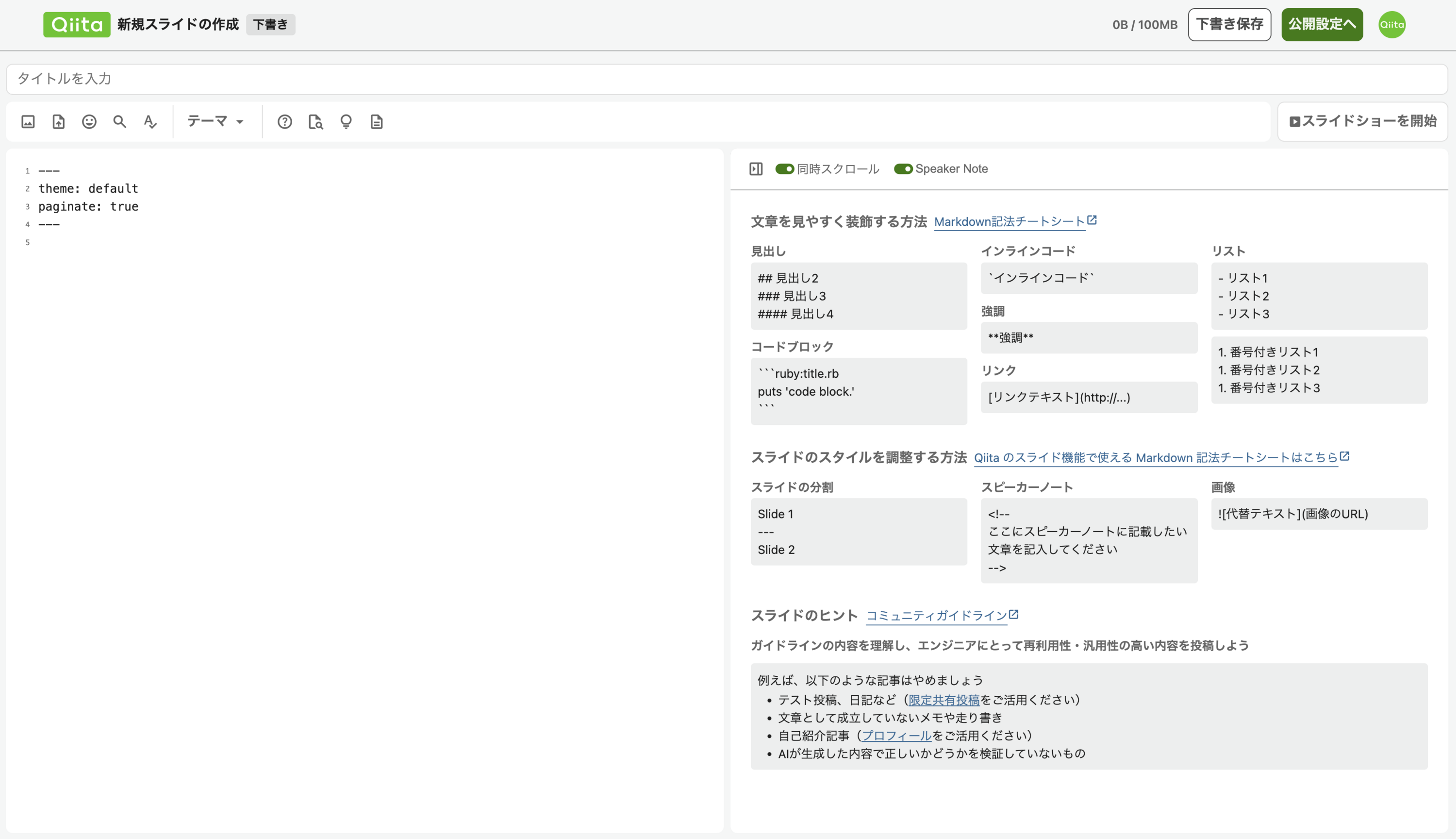1456x839 pixels.
Task: Click the spell check icon
Action: pos(150,121)
